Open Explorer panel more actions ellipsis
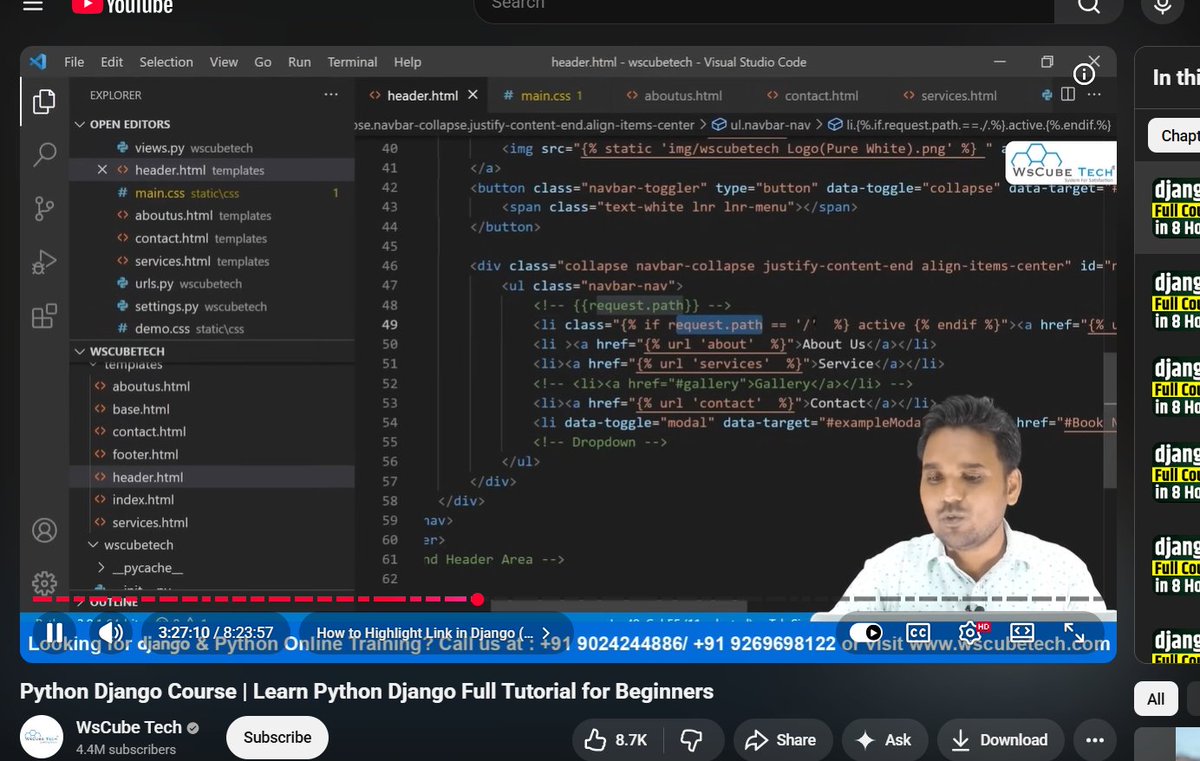Viewport: 1200px width, 761px height. tap(331, 95)
